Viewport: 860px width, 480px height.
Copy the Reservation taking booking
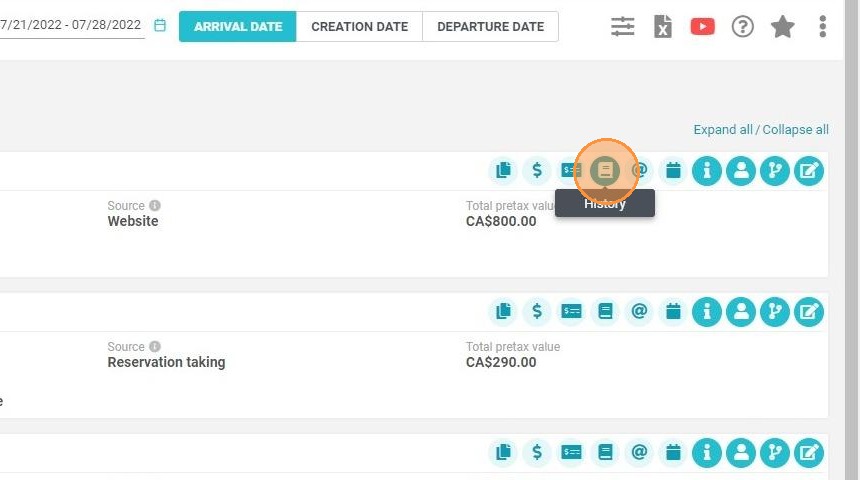point(503,312)
